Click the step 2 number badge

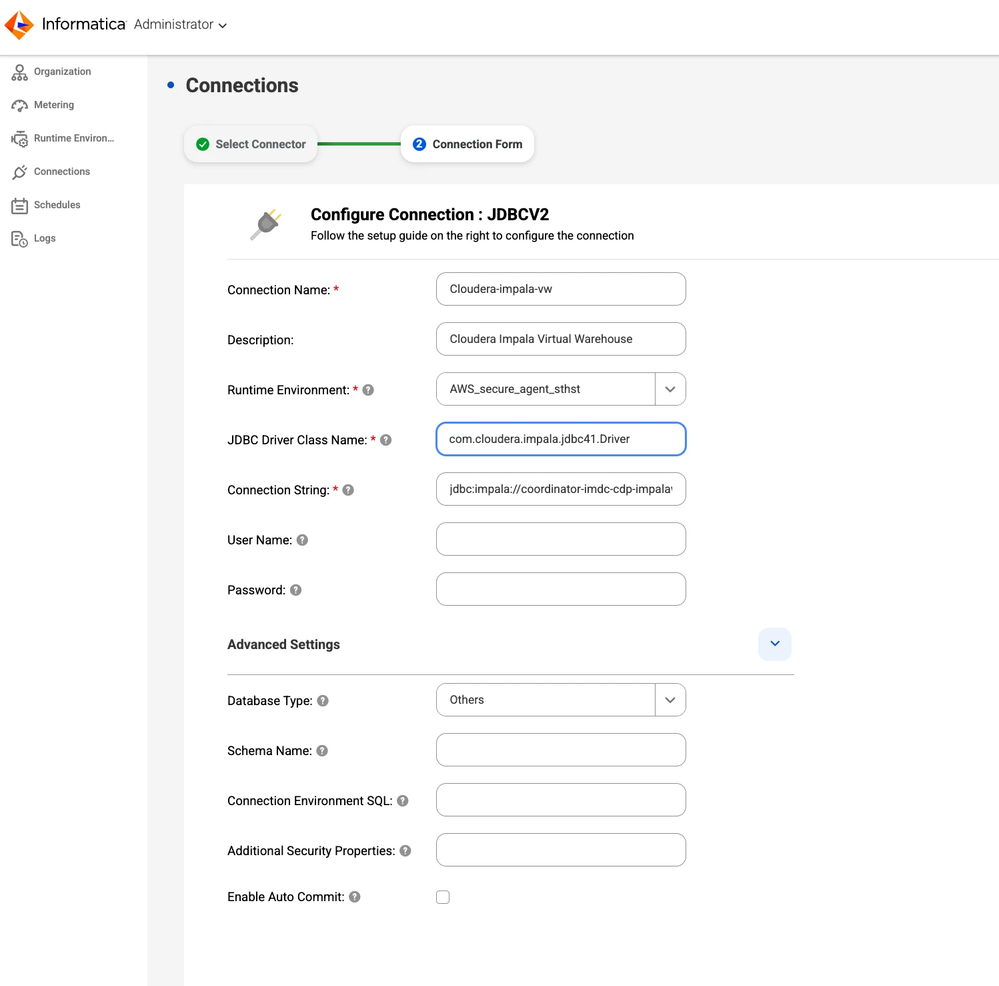419,145
